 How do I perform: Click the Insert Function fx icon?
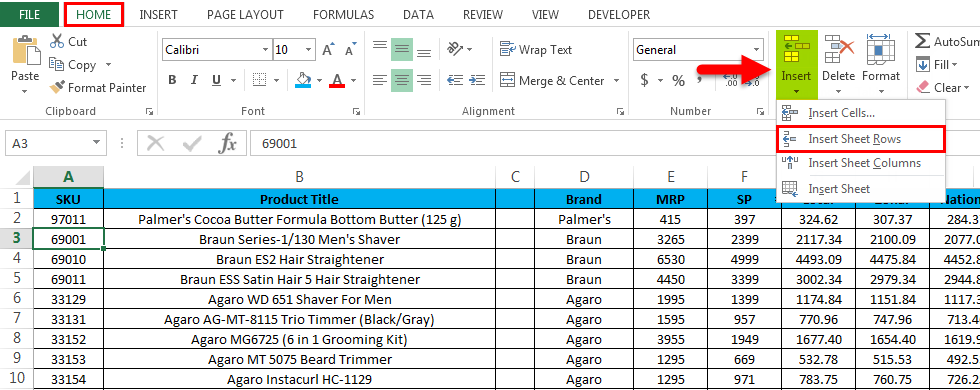click(x=227, y=143)
